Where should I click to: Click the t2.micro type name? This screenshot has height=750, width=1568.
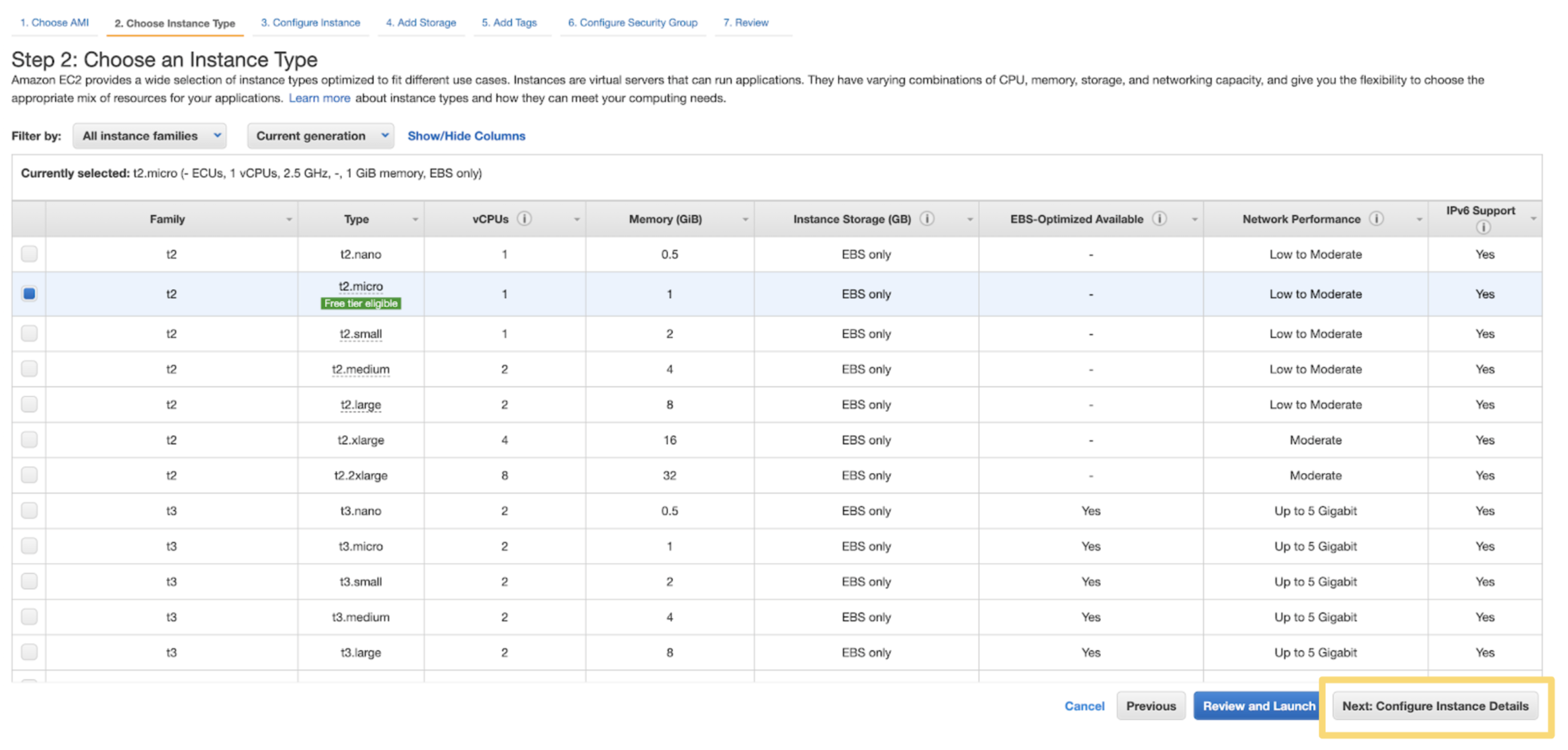pos(361,286)
